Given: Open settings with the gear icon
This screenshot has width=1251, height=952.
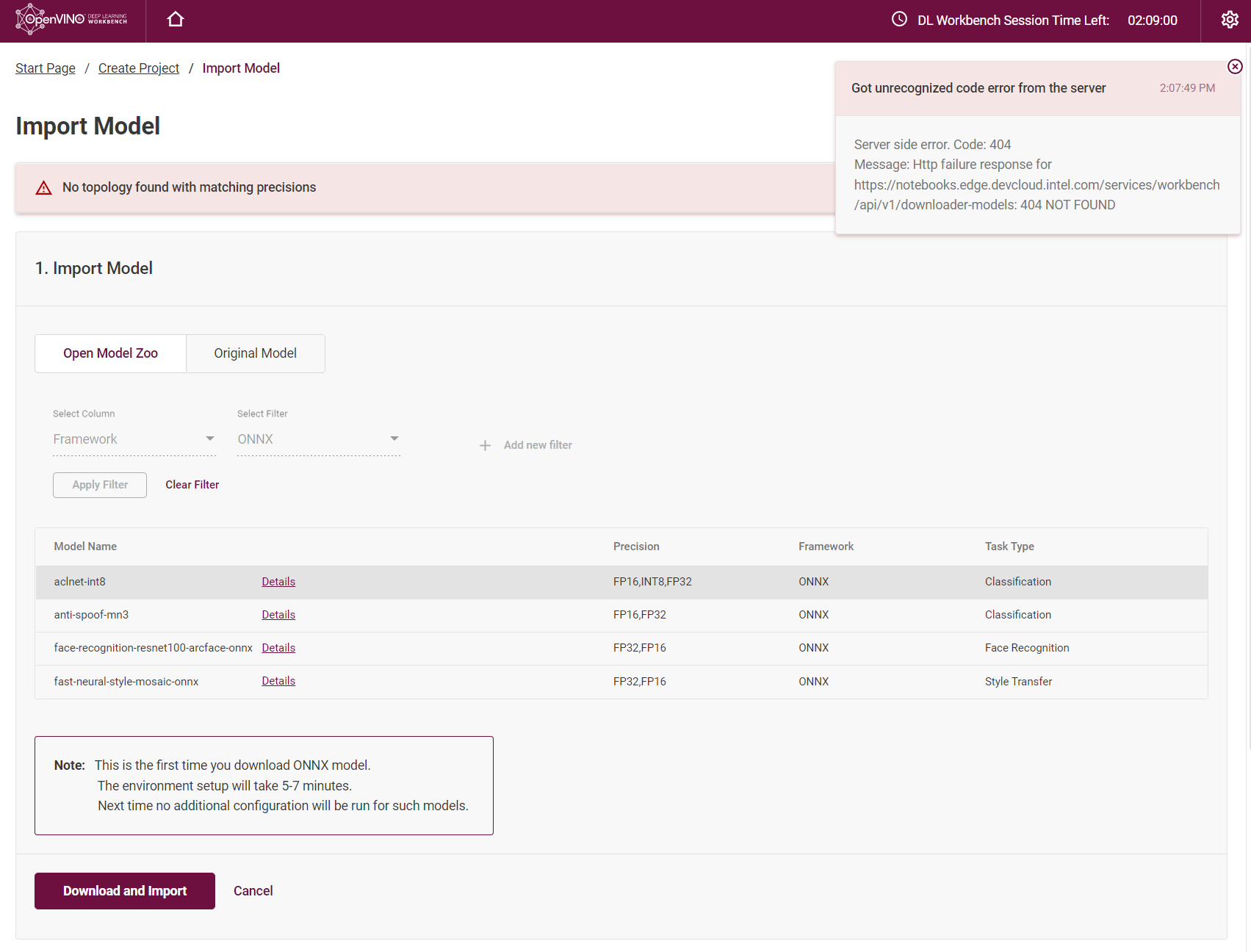Looking at the screenshot, I should 1228,19.
